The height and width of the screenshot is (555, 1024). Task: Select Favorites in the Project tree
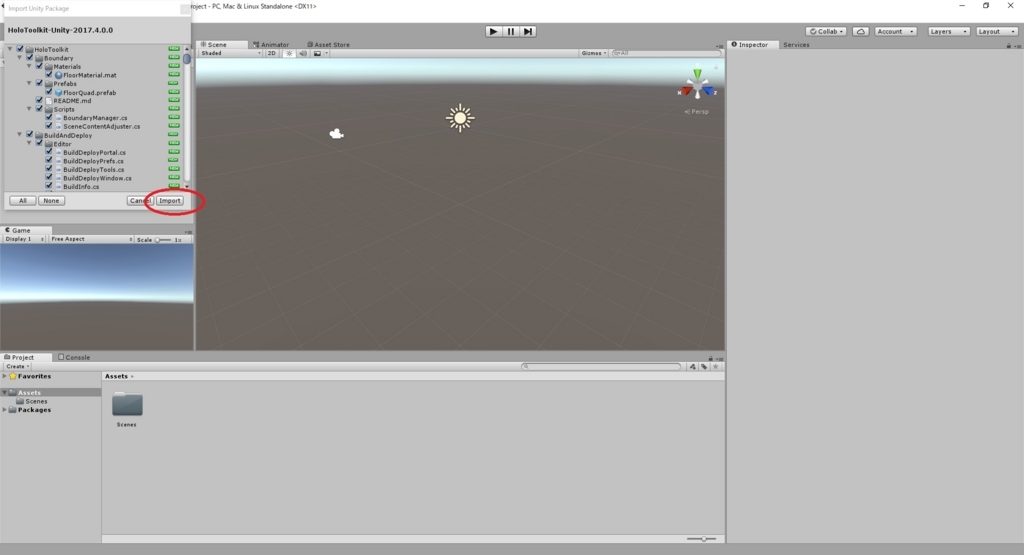click(x=34, y=376)
